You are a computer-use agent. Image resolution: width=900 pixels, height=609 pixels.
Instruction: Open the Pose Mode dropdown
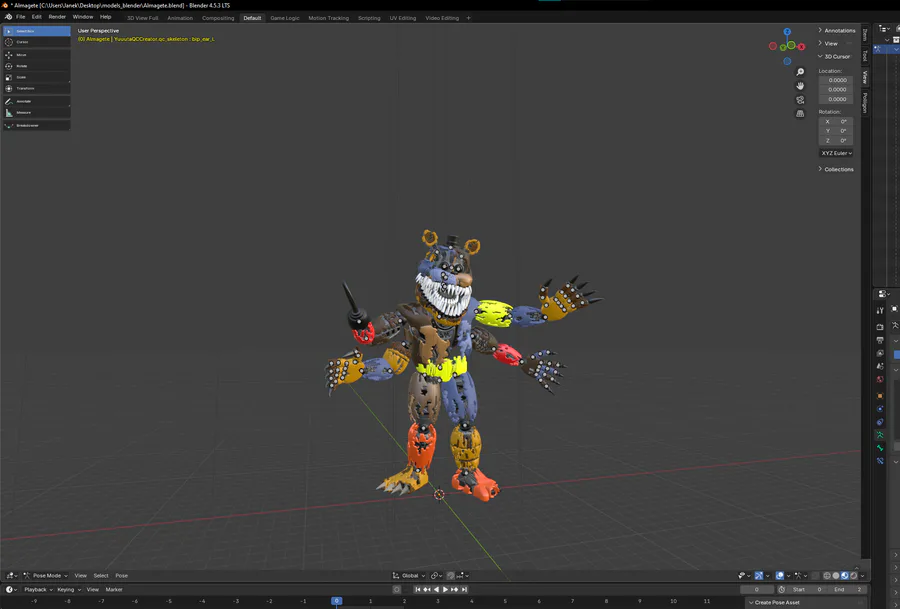(46, 575)
